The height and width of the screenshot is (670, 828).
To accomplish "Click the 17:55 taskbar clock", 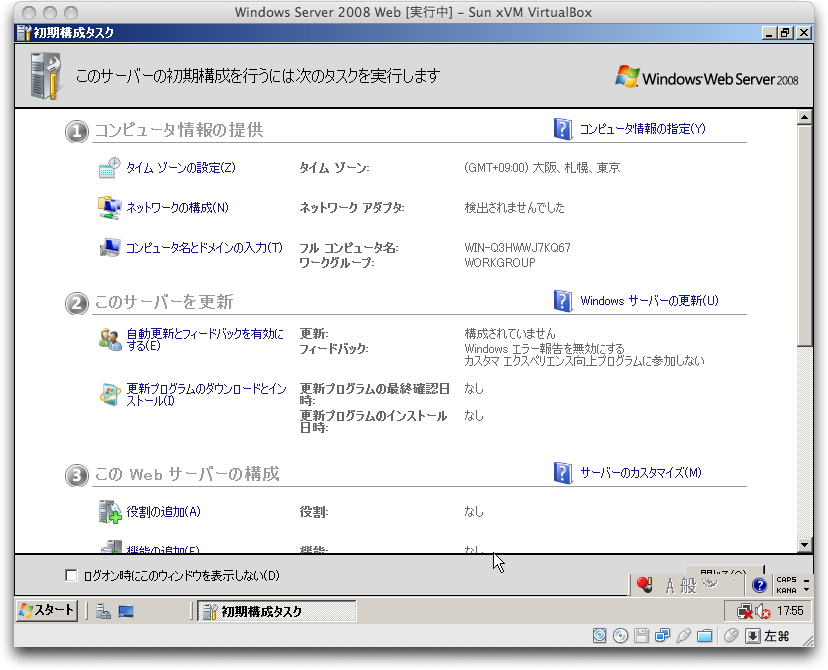I will tap(790, 611).
